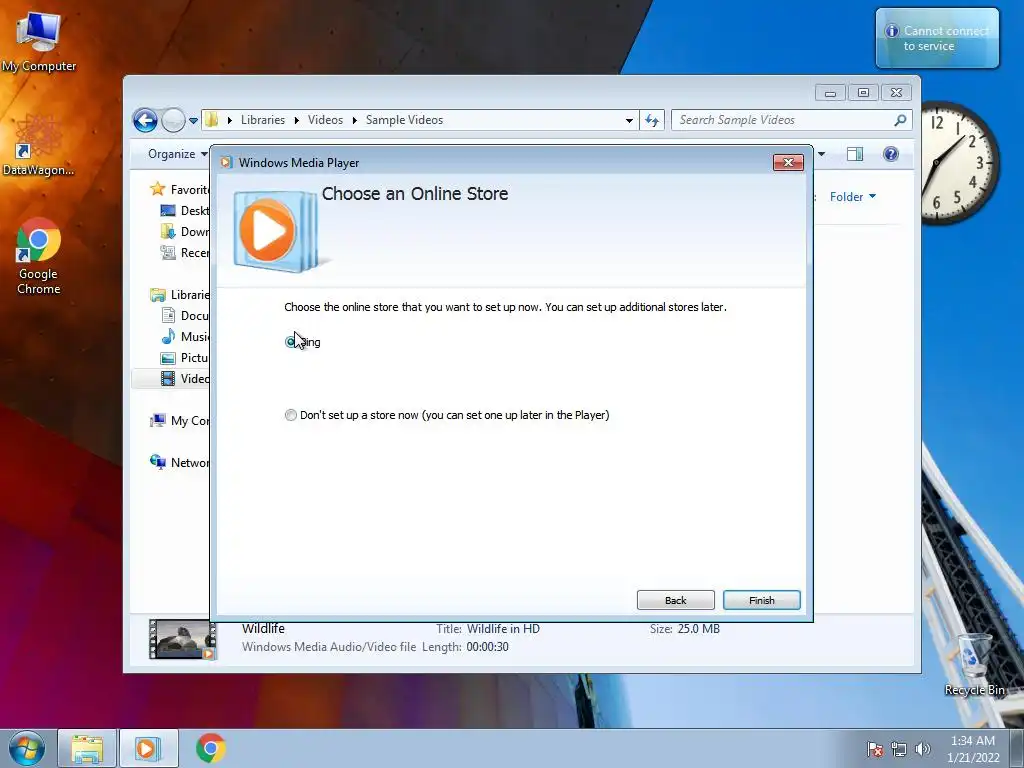Open the recent pages dropdown arrow in Explorer

point(193,121)
